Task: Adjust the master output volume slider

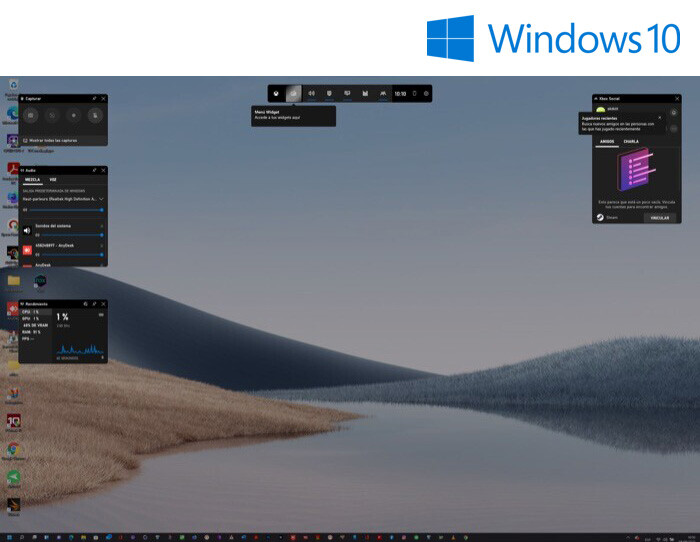Action: [66, 209]
